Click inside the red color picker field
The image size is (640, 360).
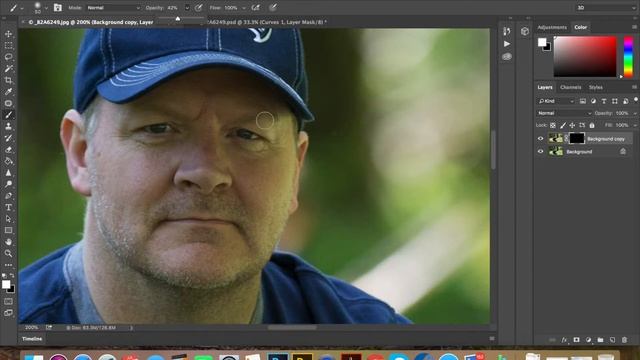click(x=585, y=56)
